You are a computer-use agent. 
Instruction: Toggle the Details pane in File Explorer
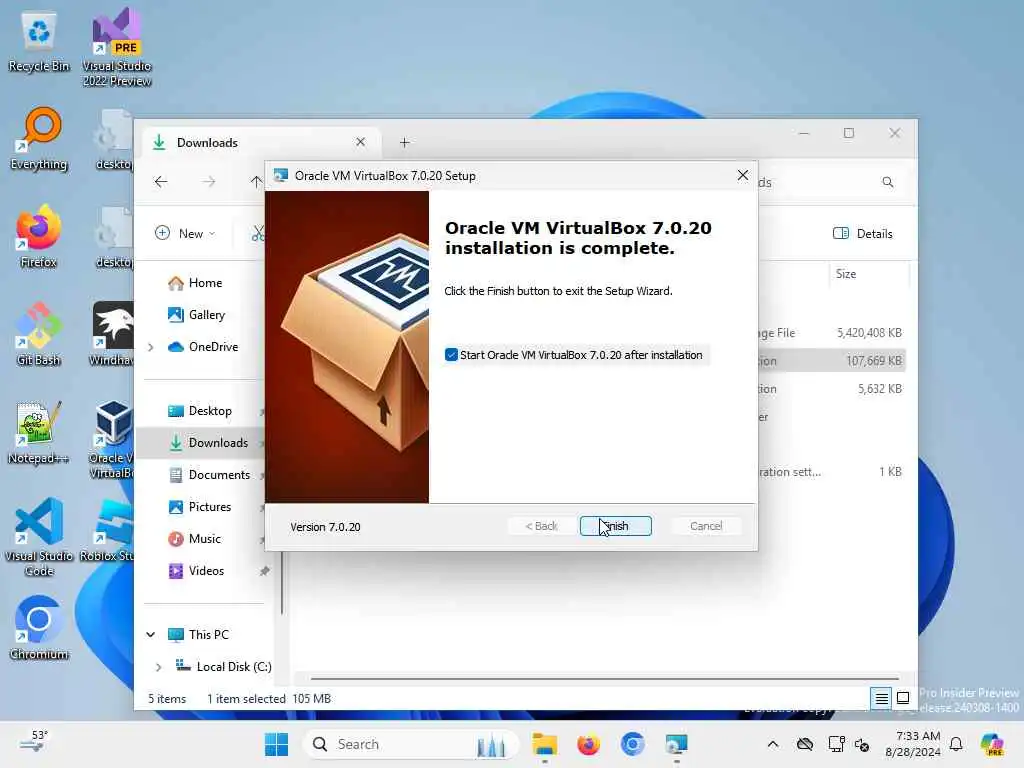tap(863, 233)
